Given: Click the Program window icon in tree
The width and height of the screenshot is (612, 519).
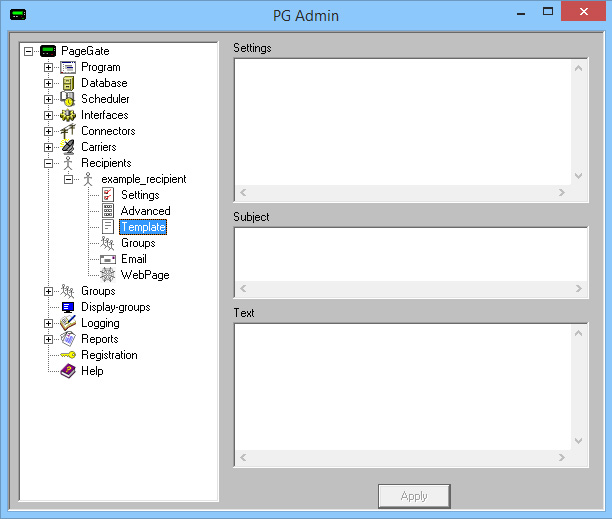Looking at the screenshot, I should (68, 67).
